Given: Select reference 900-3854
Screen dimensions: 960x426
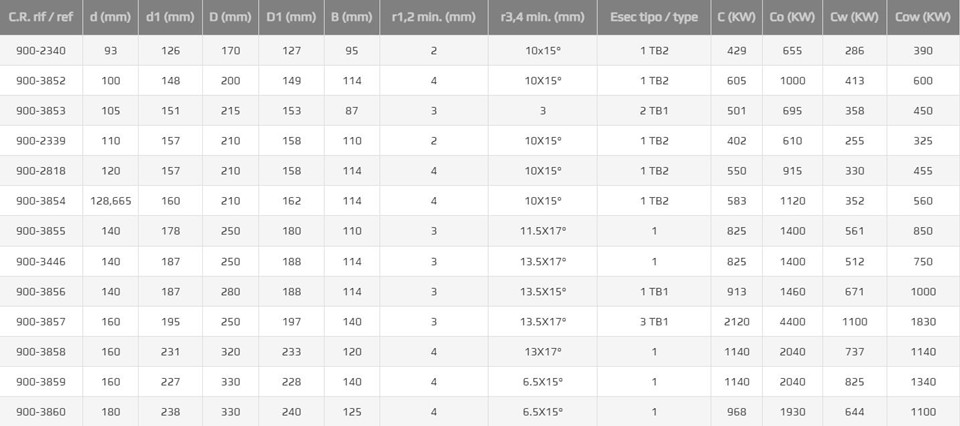Looking at the screenshot, I should click(41, 201).
